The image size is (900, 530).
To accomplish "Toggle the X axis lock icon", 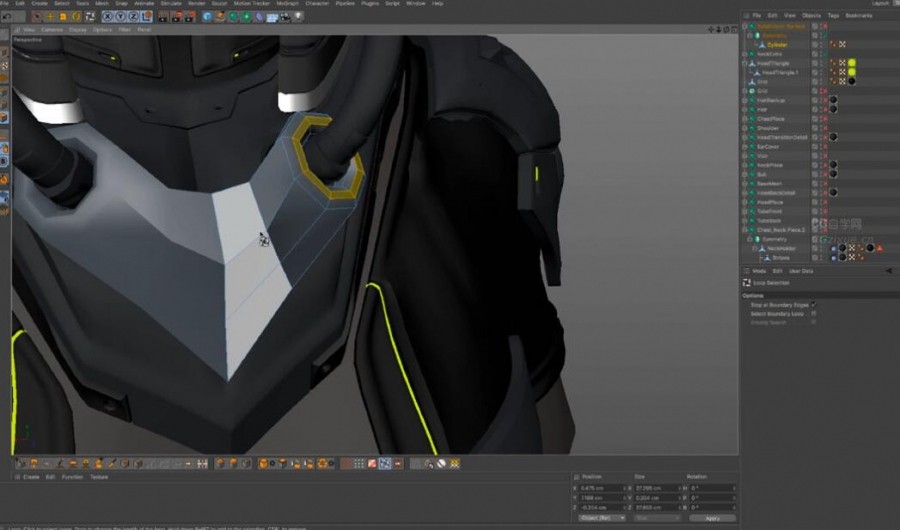I will pyautogui.click(x=107, y=16).
